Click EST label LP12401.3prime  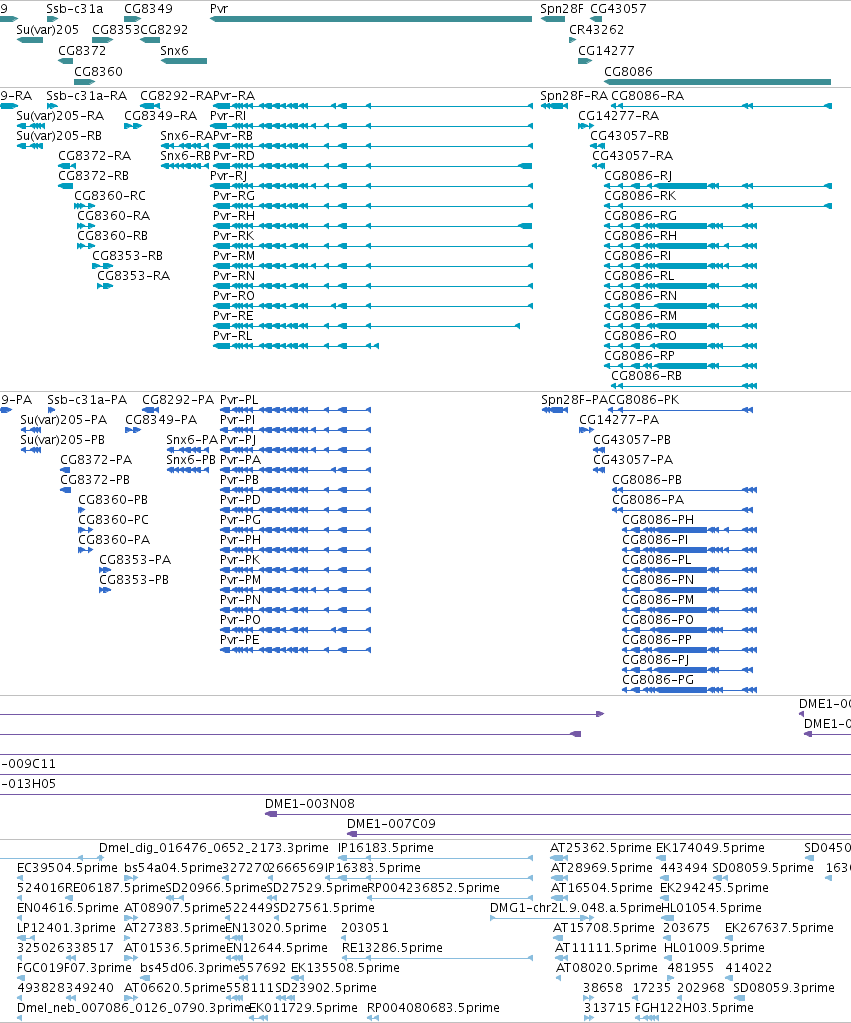click(x=67, y=927)
